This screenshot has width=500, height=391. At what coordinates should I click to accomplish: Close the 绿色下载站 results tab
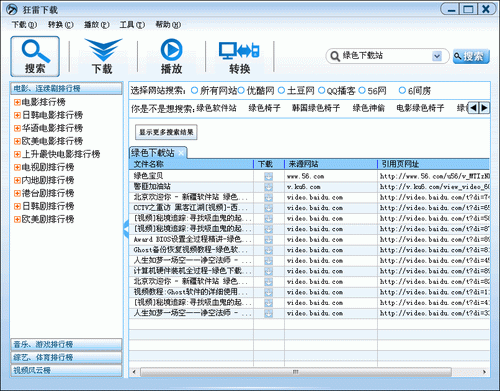click(x=181, y=153)
